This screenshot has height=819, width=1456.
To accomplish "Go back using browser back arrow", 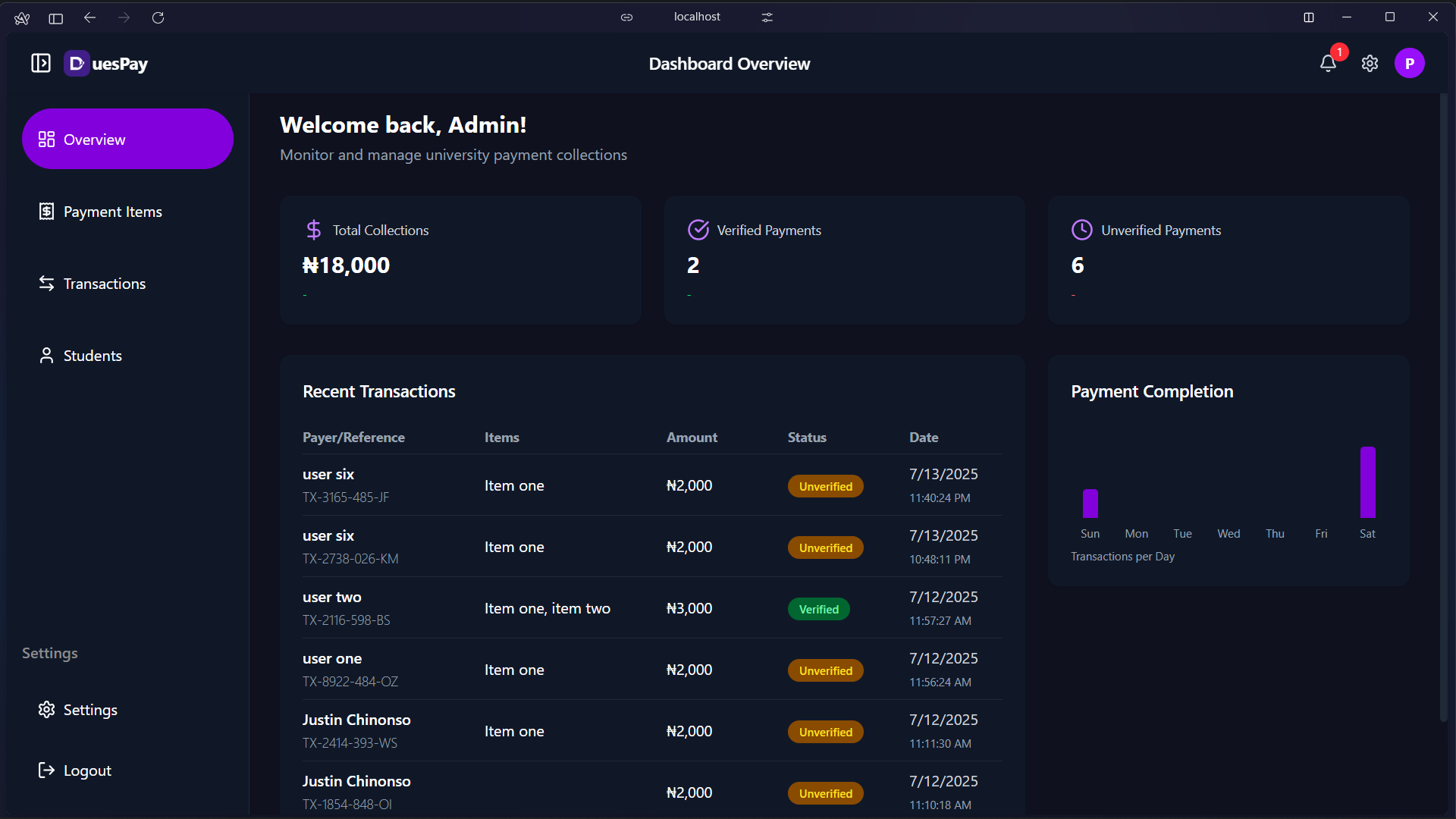I will [x=89, y=17].
